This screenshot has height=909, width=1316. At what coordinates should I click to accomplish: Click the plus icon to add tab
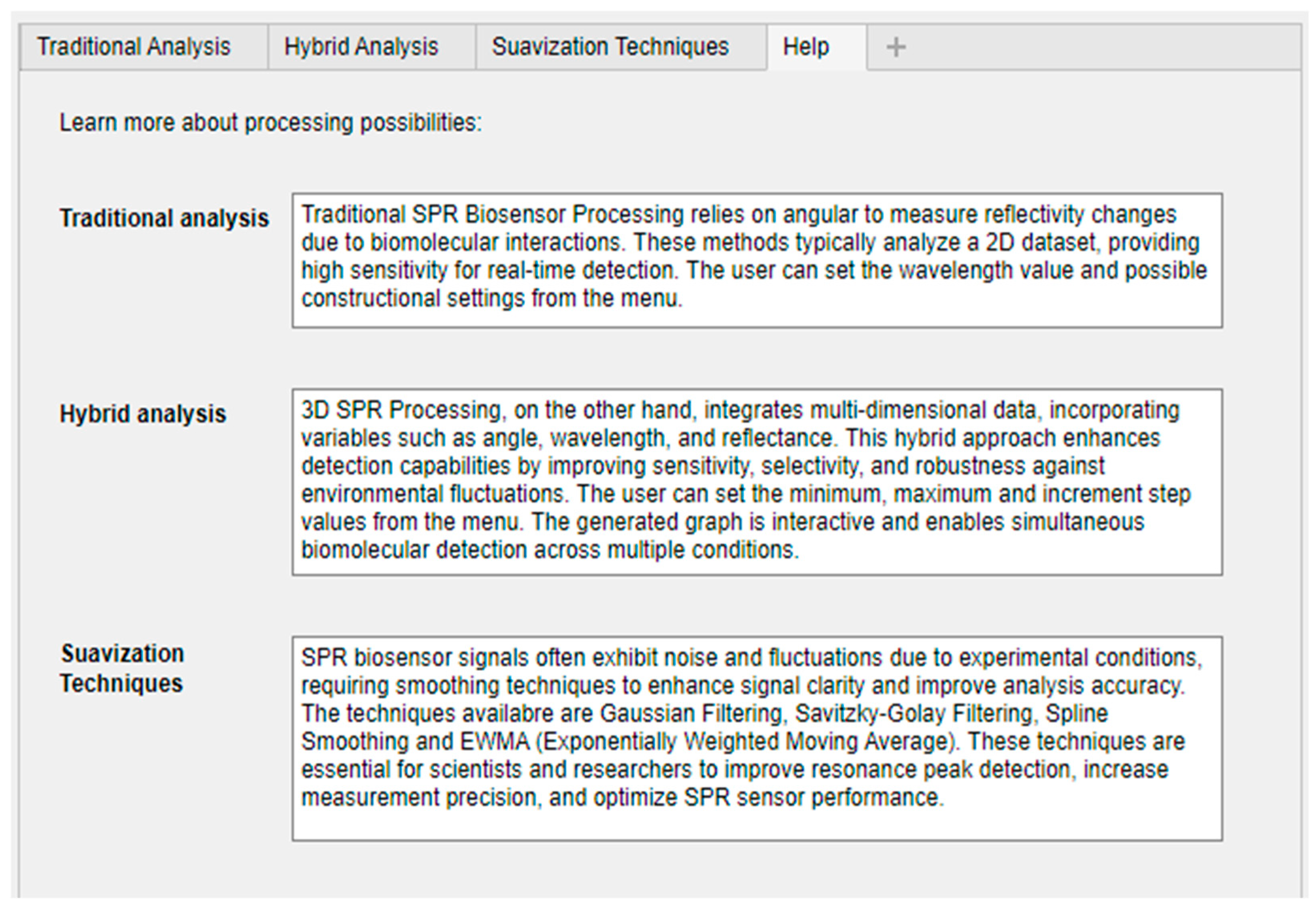pyautogui.click(x=895, y=47)
